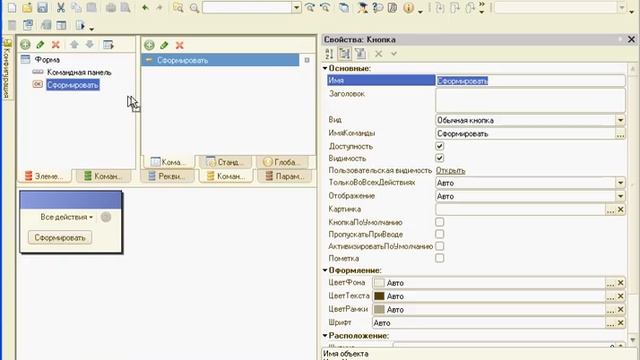
Task: Click the ЦветРамки color swatch
Action: pos(379,309)
